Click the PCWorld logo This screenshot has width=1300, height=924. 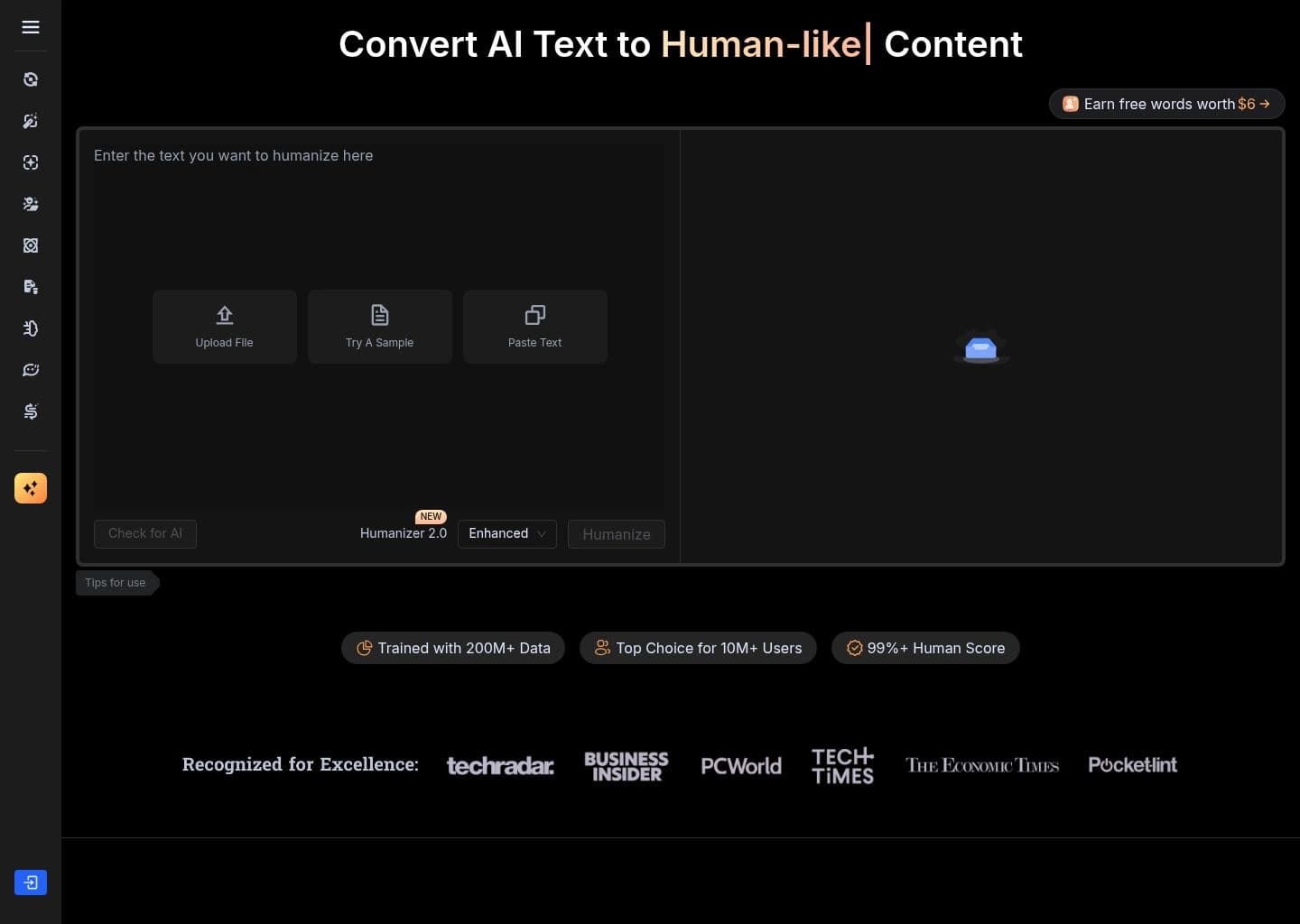(x=741, y=766)
